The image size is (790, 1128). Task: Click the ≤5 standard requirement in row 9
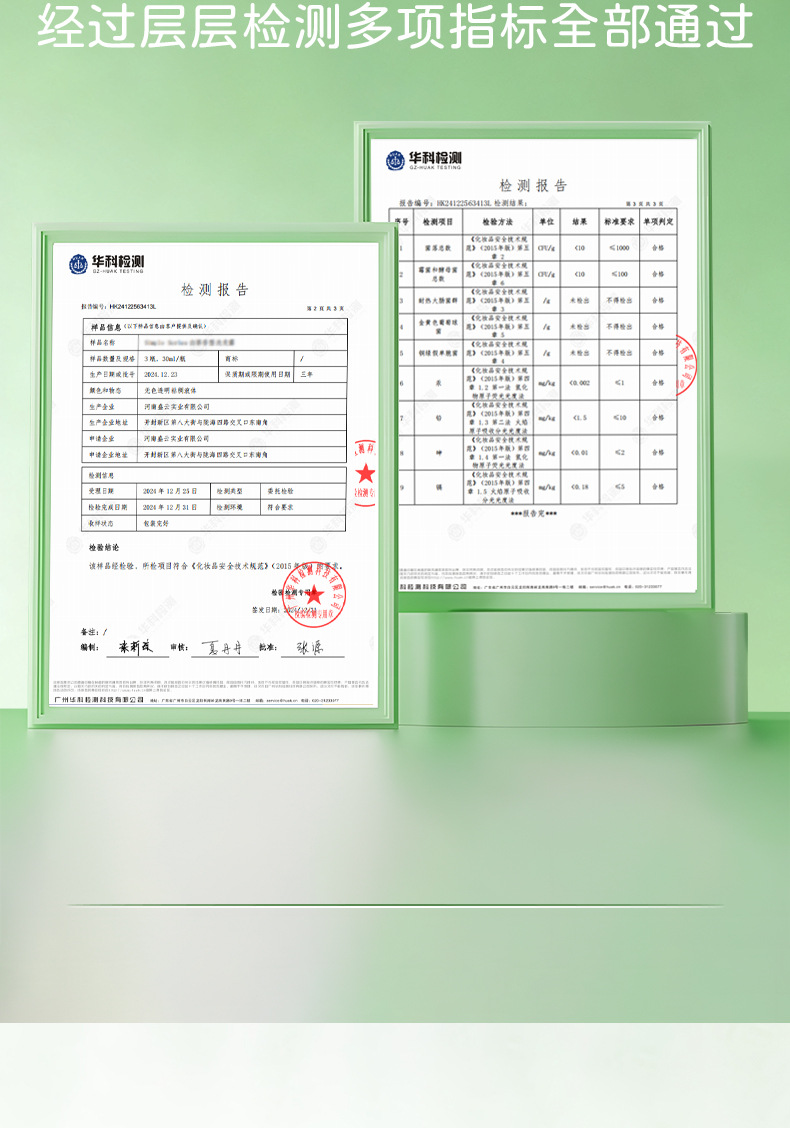tap(619, 487)
